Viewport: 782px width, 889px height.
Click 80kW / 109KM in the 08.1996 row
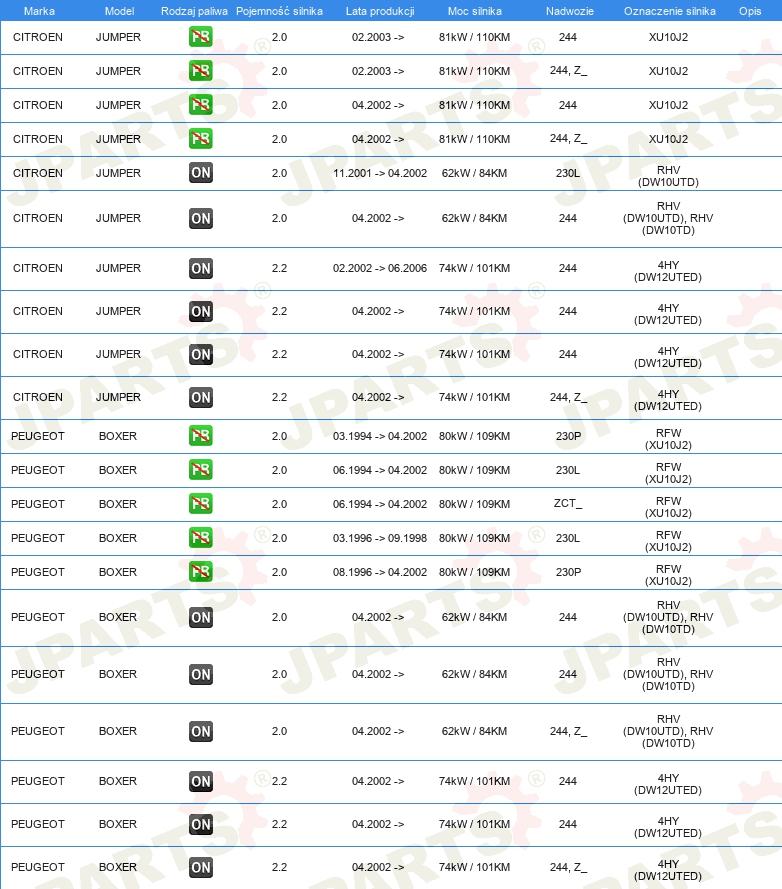click(x=475, y=572)
